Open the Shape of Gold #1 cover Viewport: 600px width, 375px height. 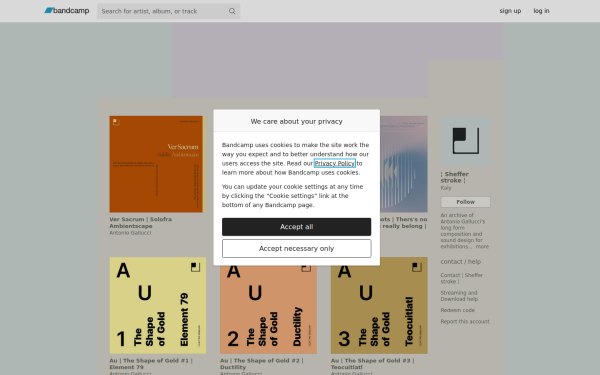coord(158,305)
